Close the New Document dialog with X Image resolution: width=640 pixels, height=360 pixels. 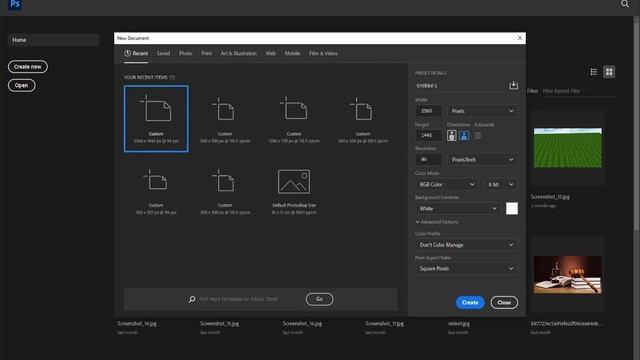click(x=520, y=38)
